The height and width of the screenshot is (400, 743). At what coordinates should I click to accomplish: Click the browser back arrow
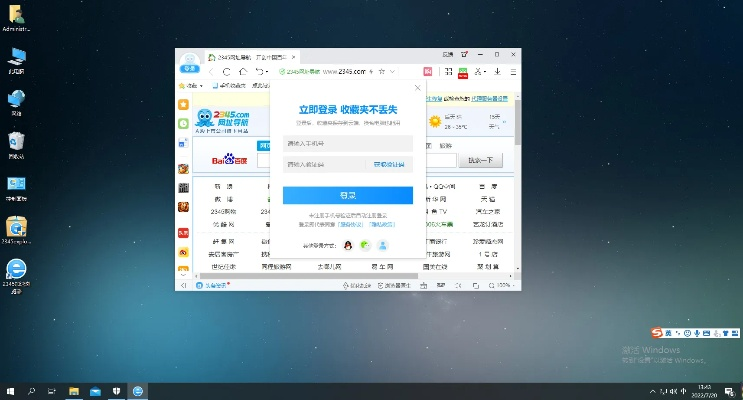(212, 72)
